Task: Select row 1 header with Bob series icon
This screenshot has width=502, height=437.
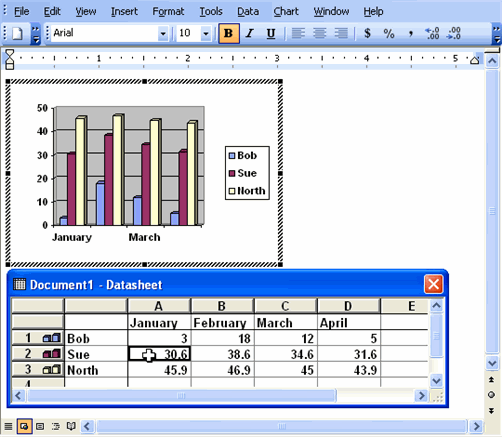Action: (x=37, y=338)
